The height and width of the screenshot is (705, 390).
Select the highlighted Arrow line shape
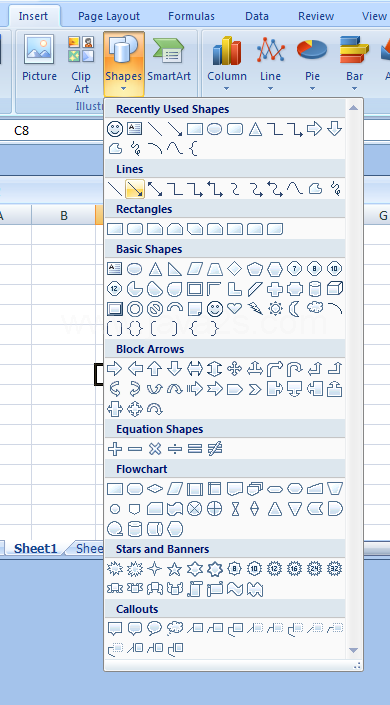point(135,189)
